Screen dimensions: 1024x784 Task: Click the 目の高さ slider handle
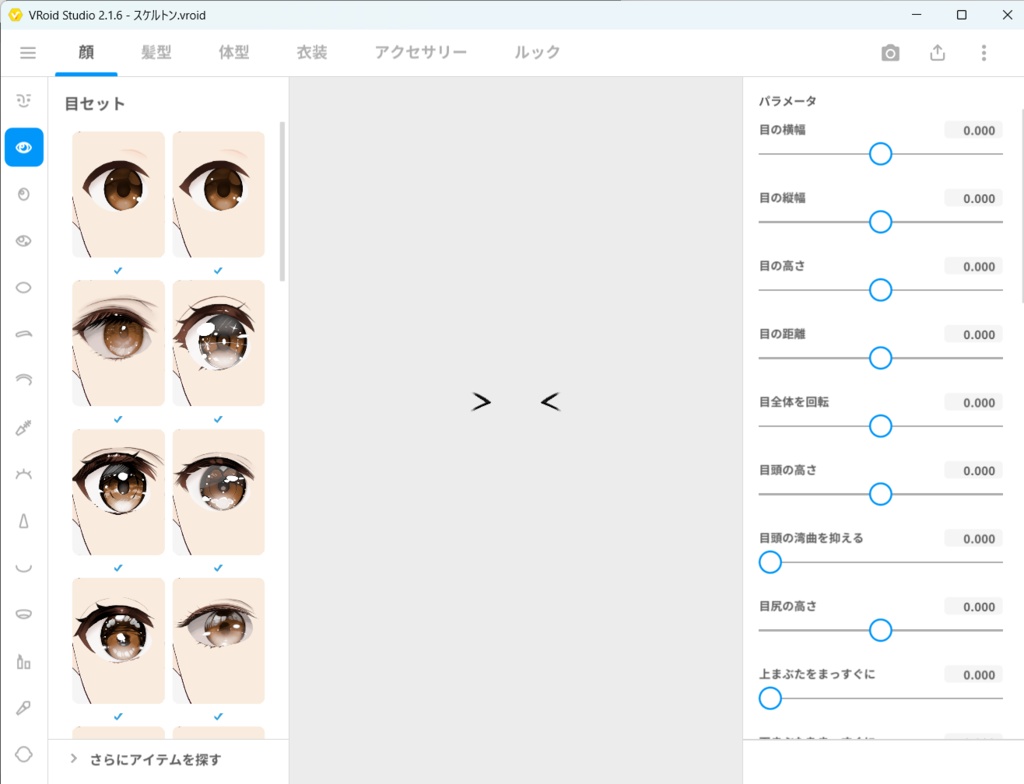point(880,290)
